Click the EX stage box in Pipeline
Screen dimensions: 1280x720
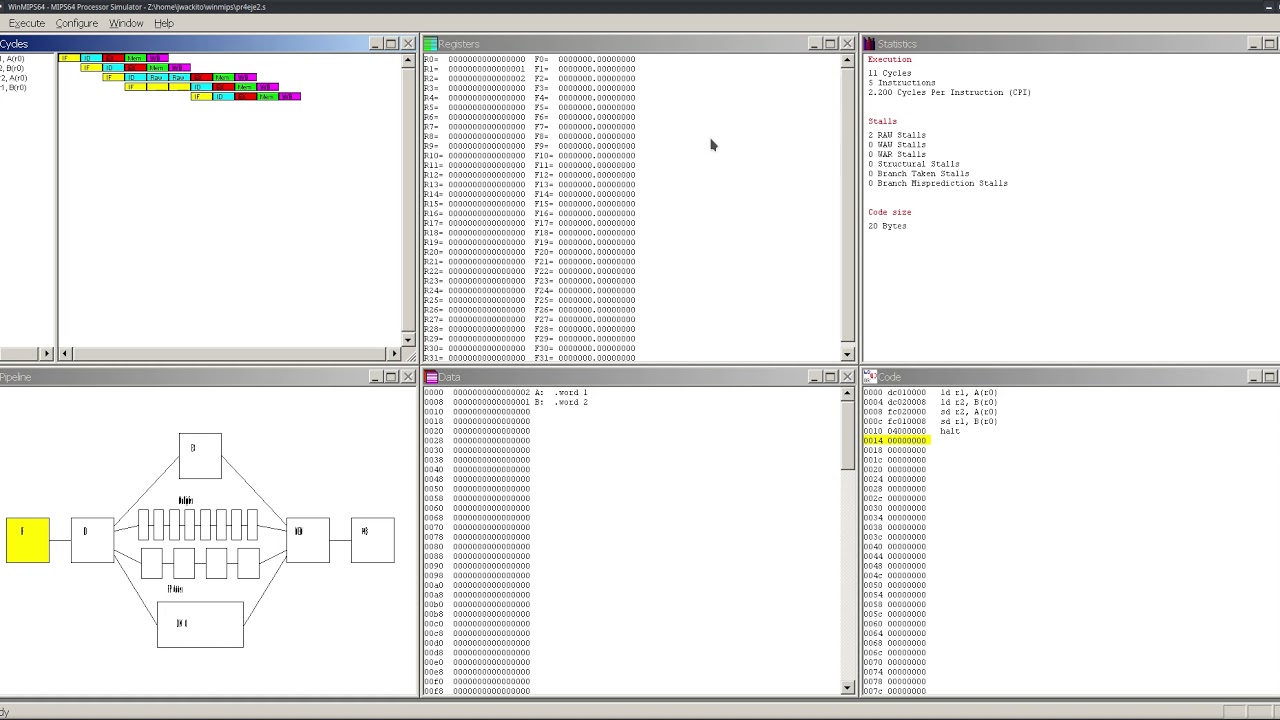200,456
